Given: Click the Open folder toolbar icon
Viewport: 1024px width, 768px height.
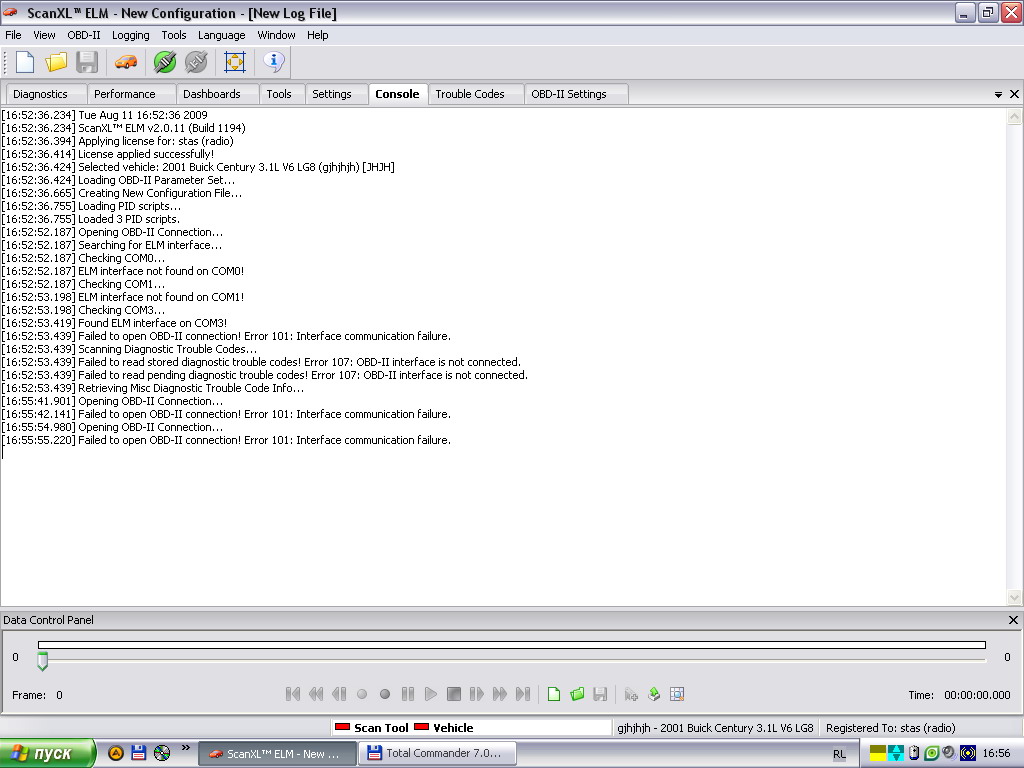Looking at the screenshot, I should click(56, 62).
